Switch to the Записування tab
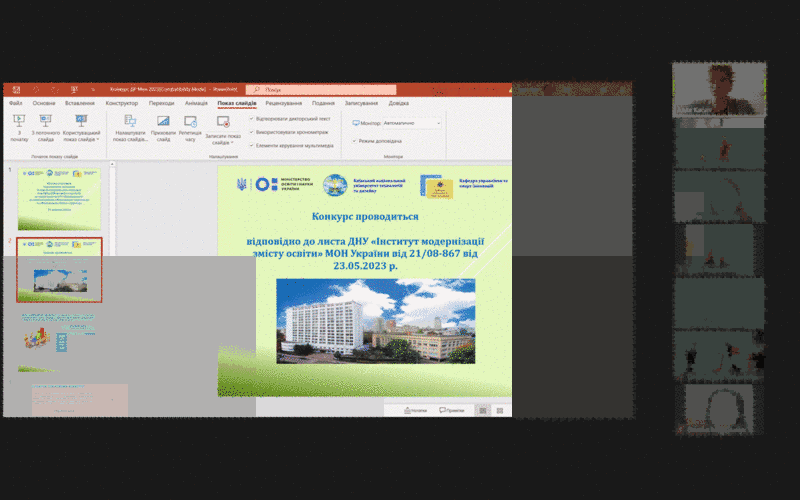The image size is (800, 500). 361,103
